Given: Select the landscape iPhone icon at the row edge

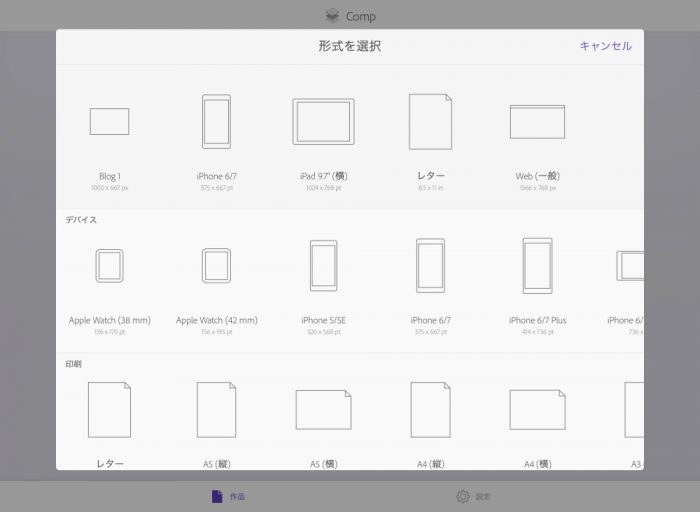Looking at the screenshot, I should pos(630,266).
